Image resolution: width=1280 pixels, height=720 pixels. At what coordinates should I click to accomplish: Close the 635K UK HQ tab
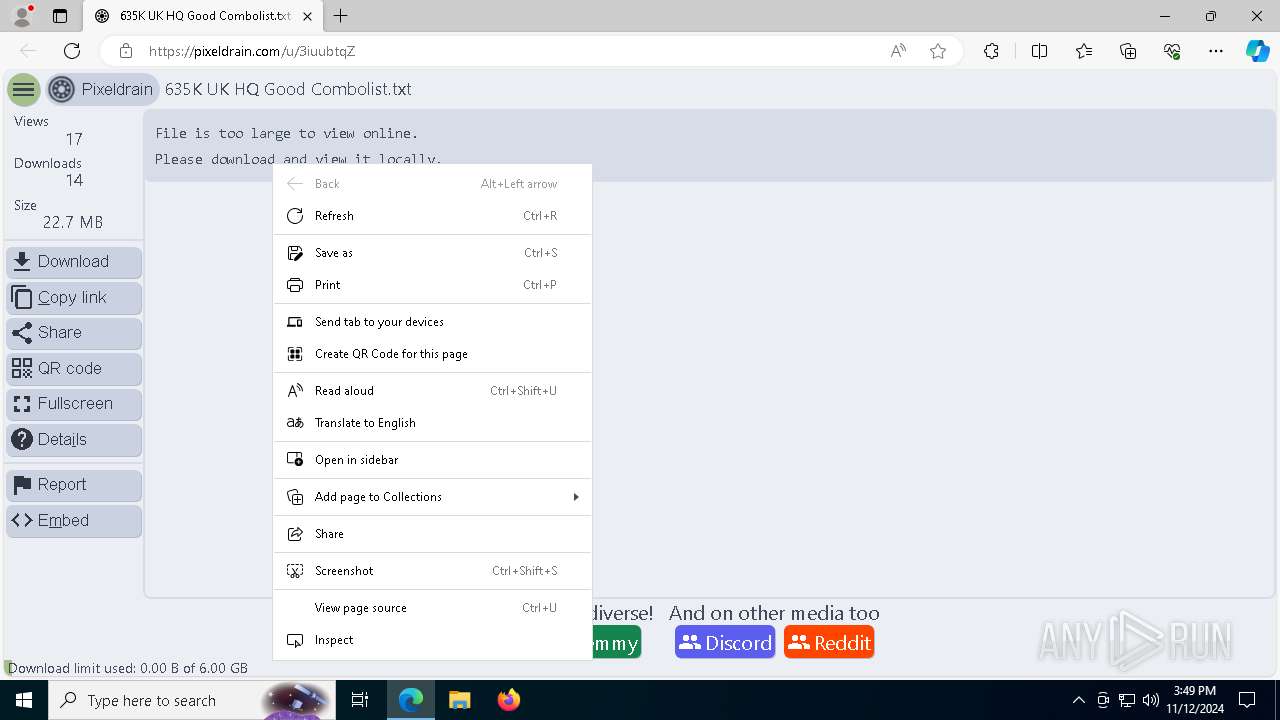308,16
